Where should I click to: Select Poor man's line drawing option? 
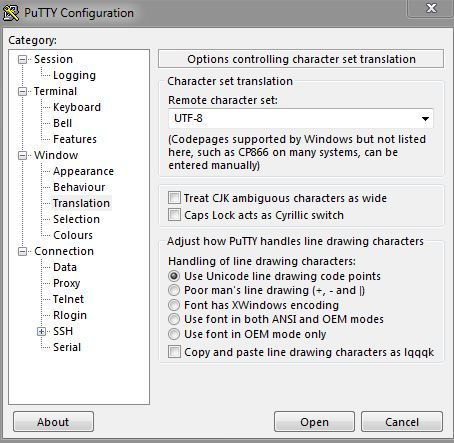click(174, 290)
